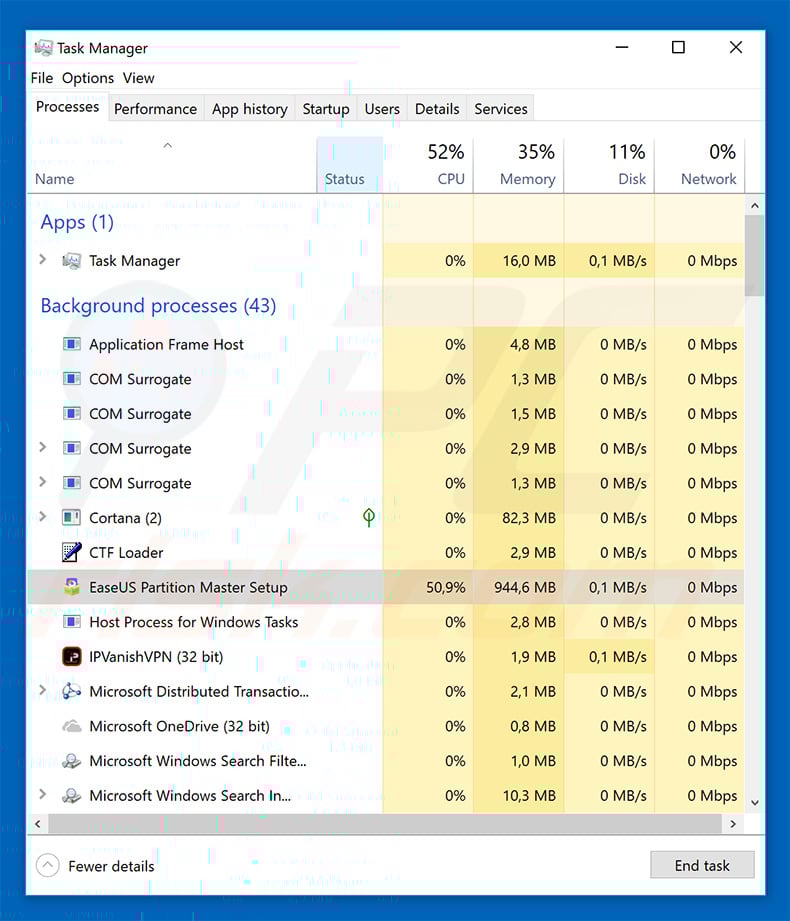This screenshot has width=790, height=921.
Task: Switch to the Details tab
Action: 437,109
